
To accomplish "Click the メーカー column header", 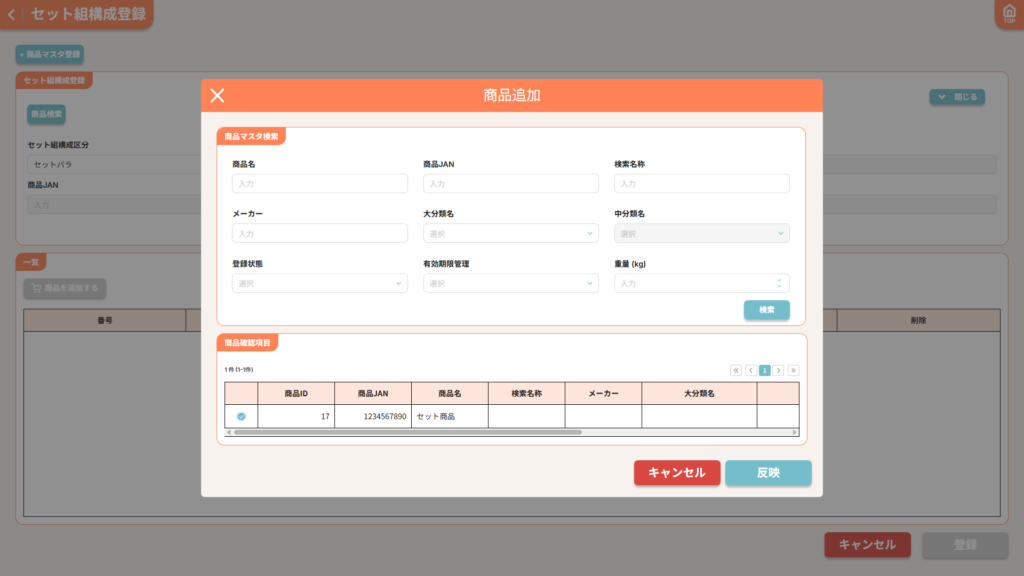I will click(x=603, y=394).
